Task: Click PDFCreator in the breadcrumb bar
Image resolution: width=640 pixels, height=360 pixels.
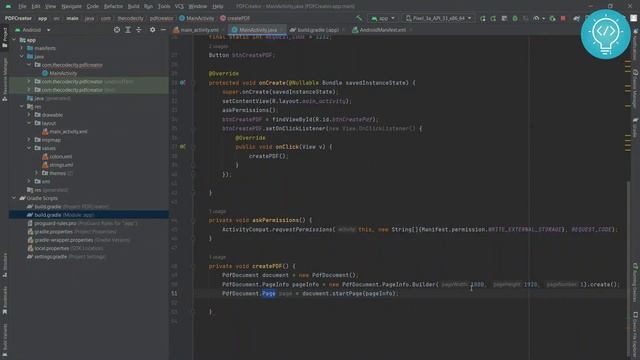Action: tap(18, 18)
